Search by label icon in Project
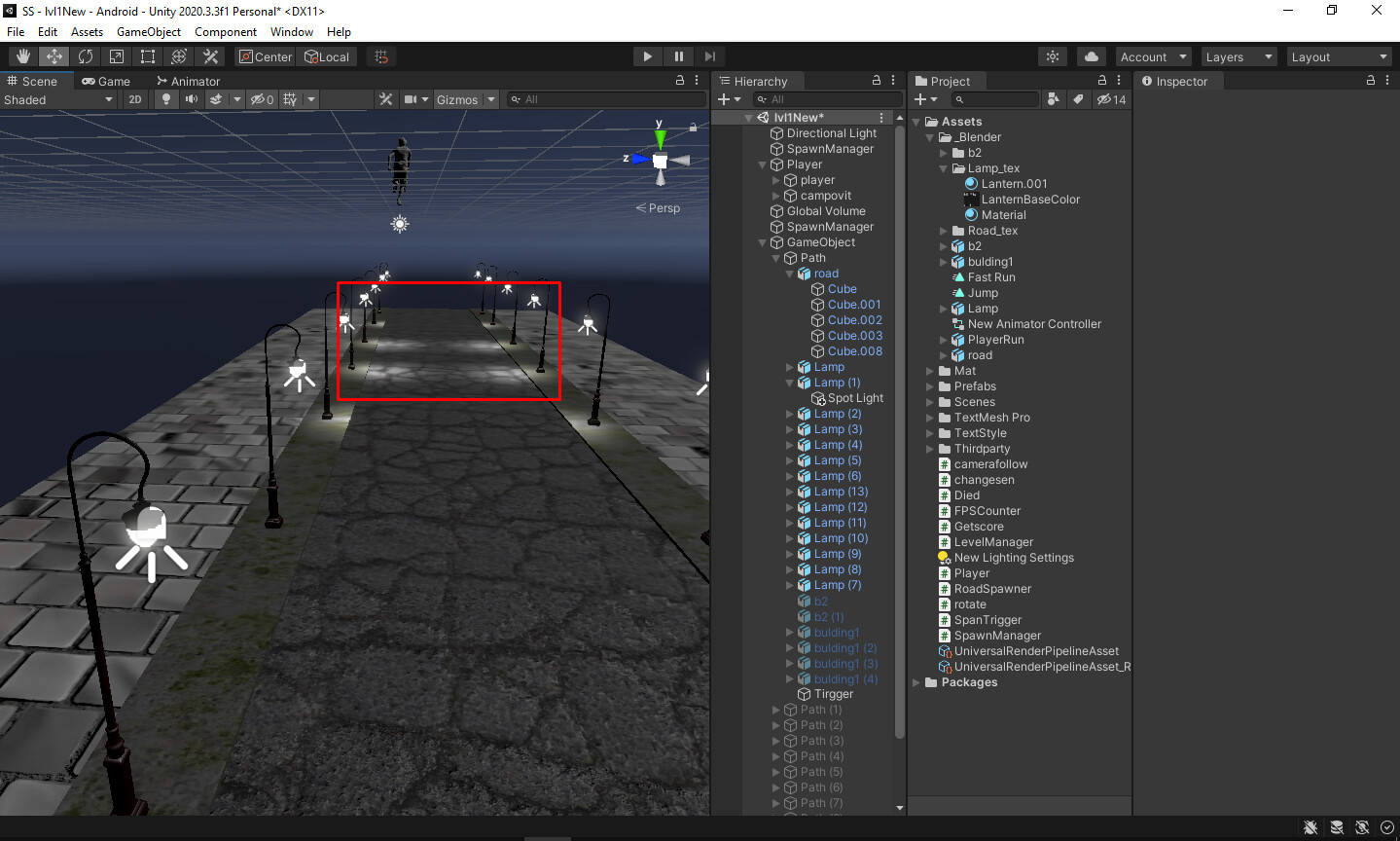The width and height of the screenshot is (1400, 841). (1078, 99)
